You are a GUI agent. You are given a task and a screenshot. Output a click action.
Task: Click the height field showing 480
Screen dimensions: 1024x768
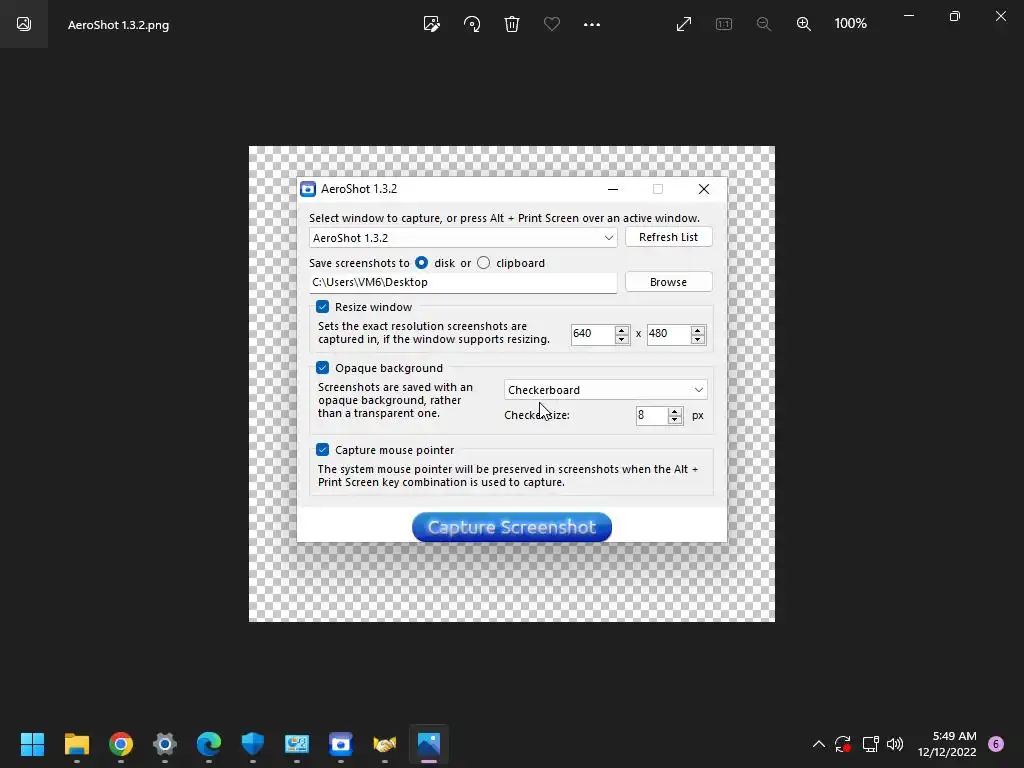coord(668,334)
